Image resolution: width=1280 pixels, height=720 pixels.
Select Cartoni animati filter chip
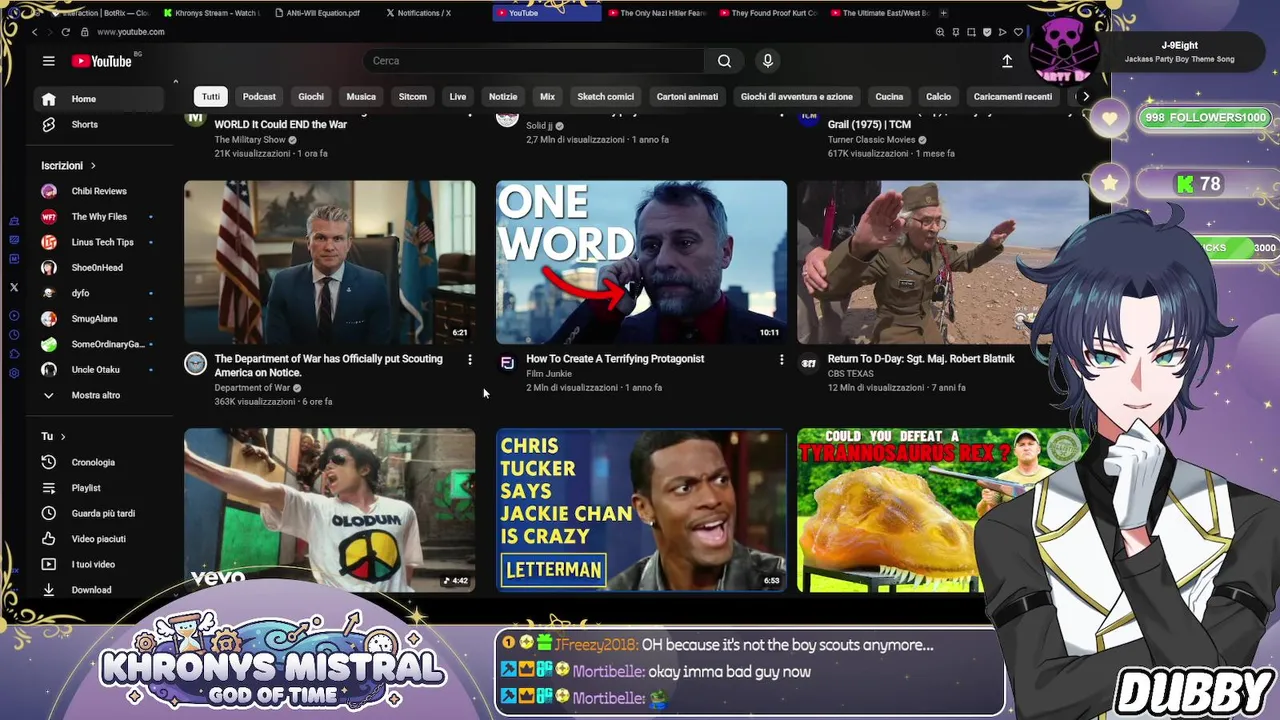[687, 97]
